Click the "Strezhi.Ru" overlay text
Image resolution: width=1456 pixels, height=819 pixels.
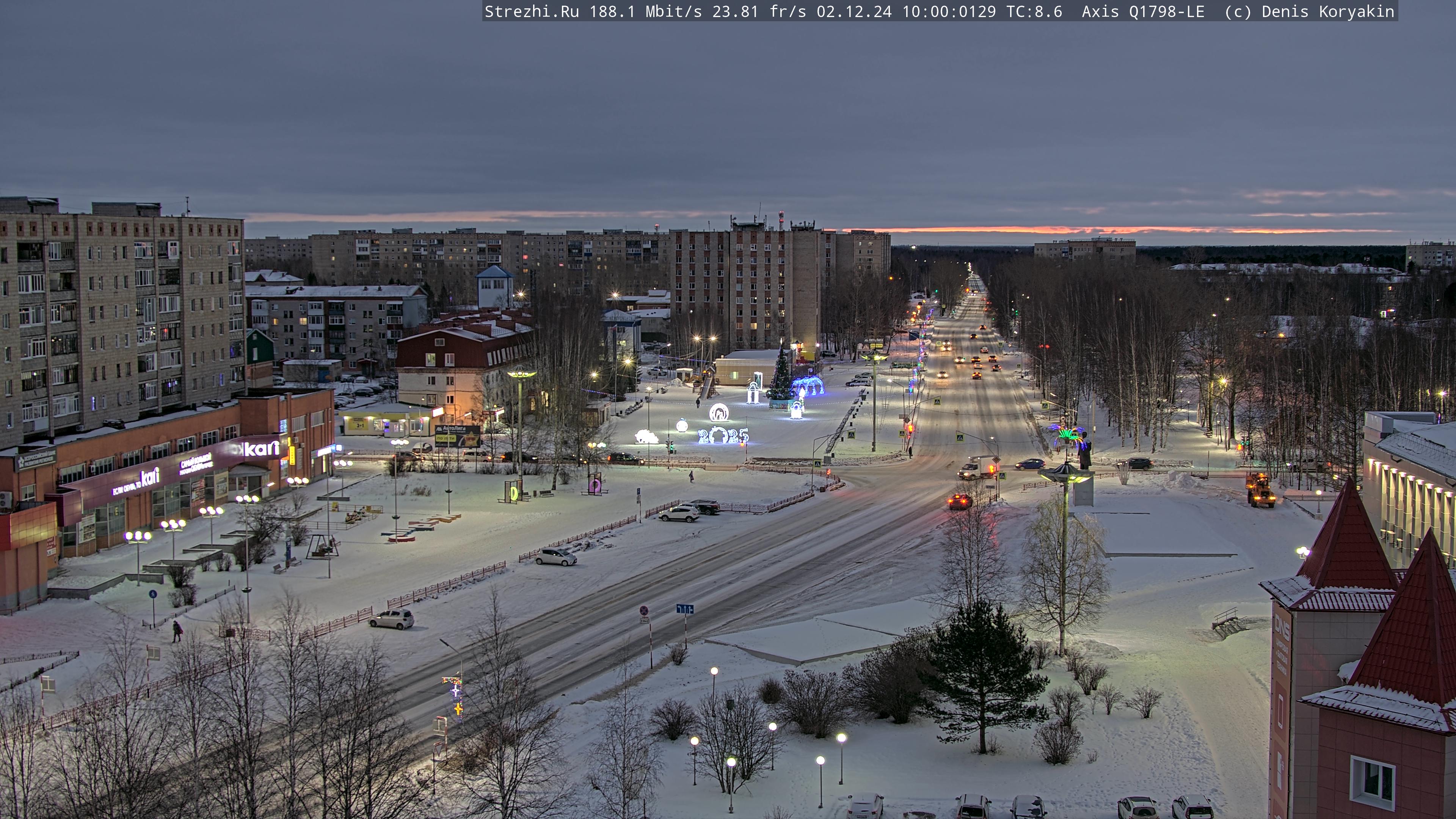(531, 11)
